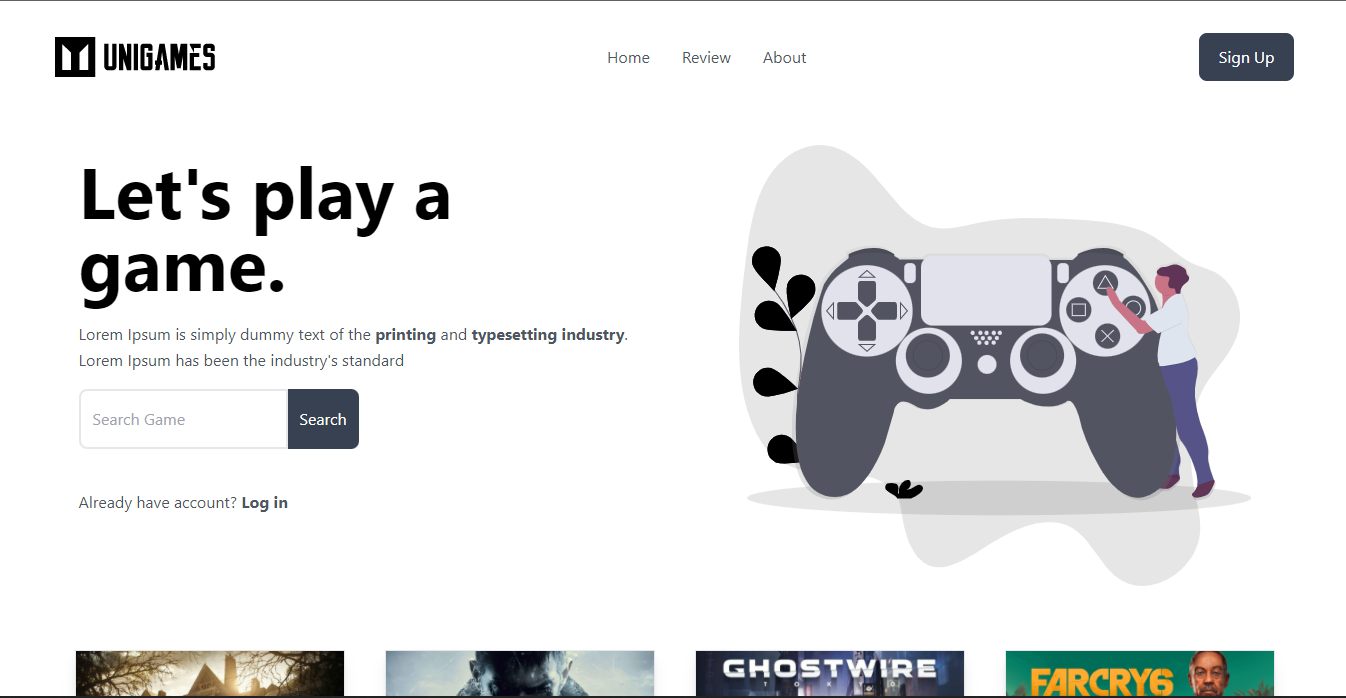The image size is (1346, 698).
Task: Follow the Log in link
Action: [265, 503]
